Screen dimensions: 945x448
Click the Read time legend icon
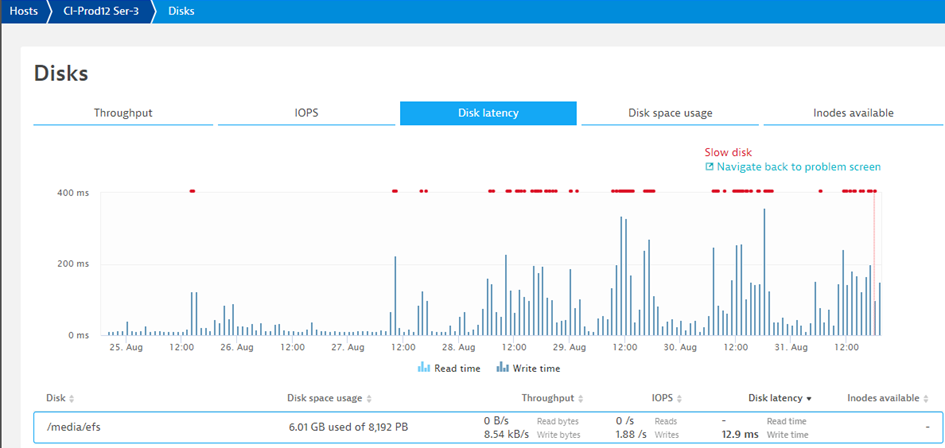(424, 368)
